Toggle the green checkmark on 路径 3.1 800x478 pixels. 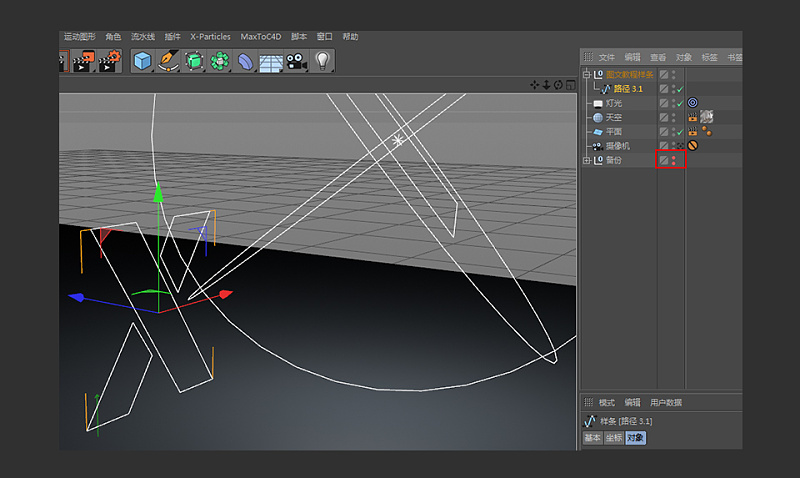[x=679, y=89]
